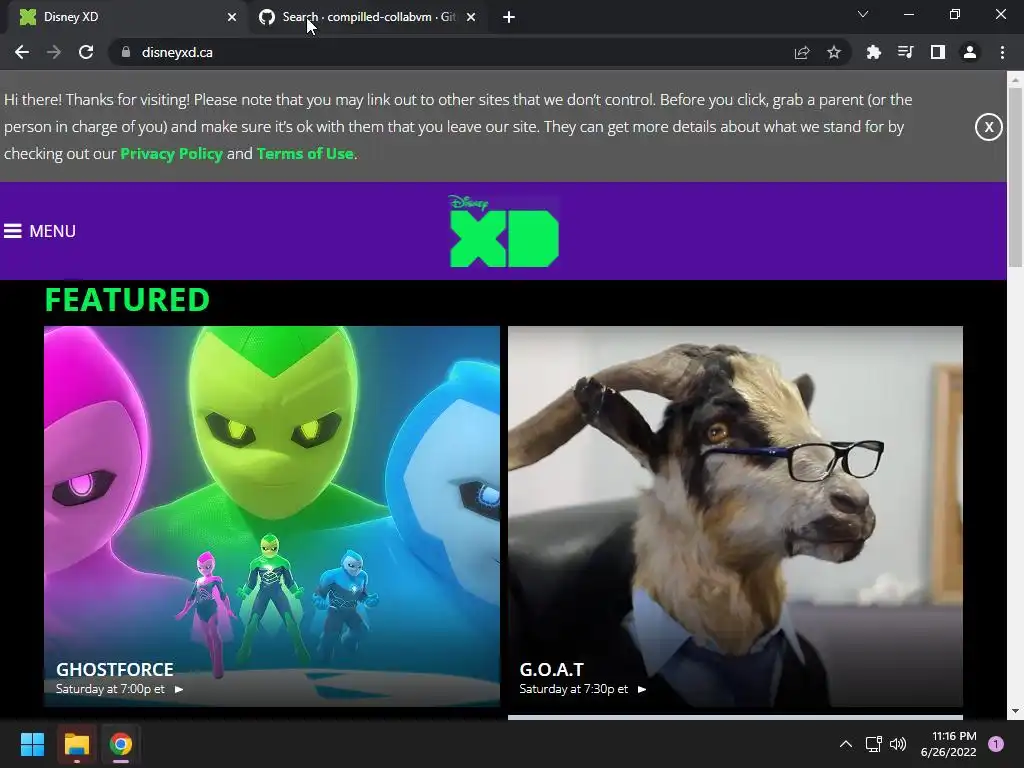This screenshot has width=1024, height=768.
Task: Open network status tray icon
Action: tap(873, 744)
